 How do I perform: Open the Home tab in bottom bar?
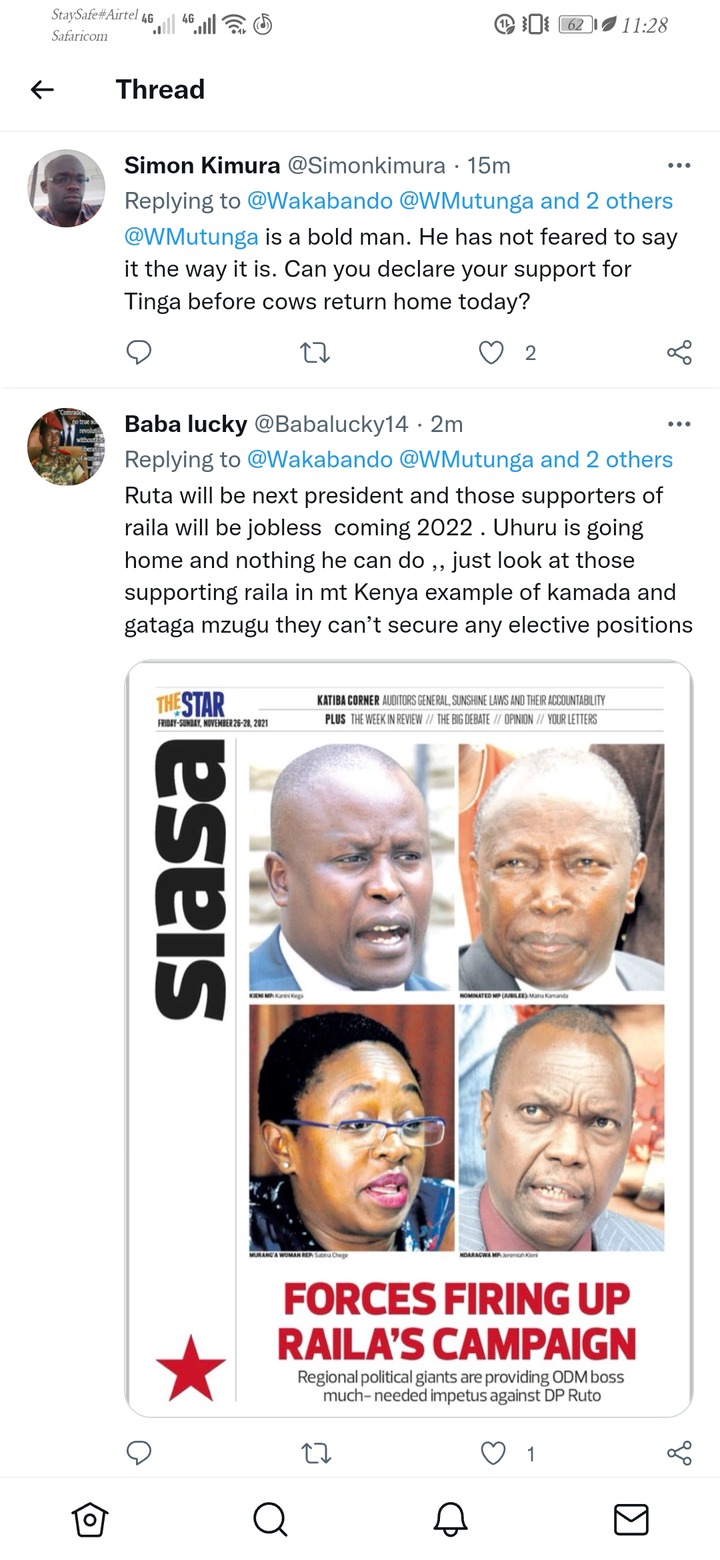pos(90,1519)
